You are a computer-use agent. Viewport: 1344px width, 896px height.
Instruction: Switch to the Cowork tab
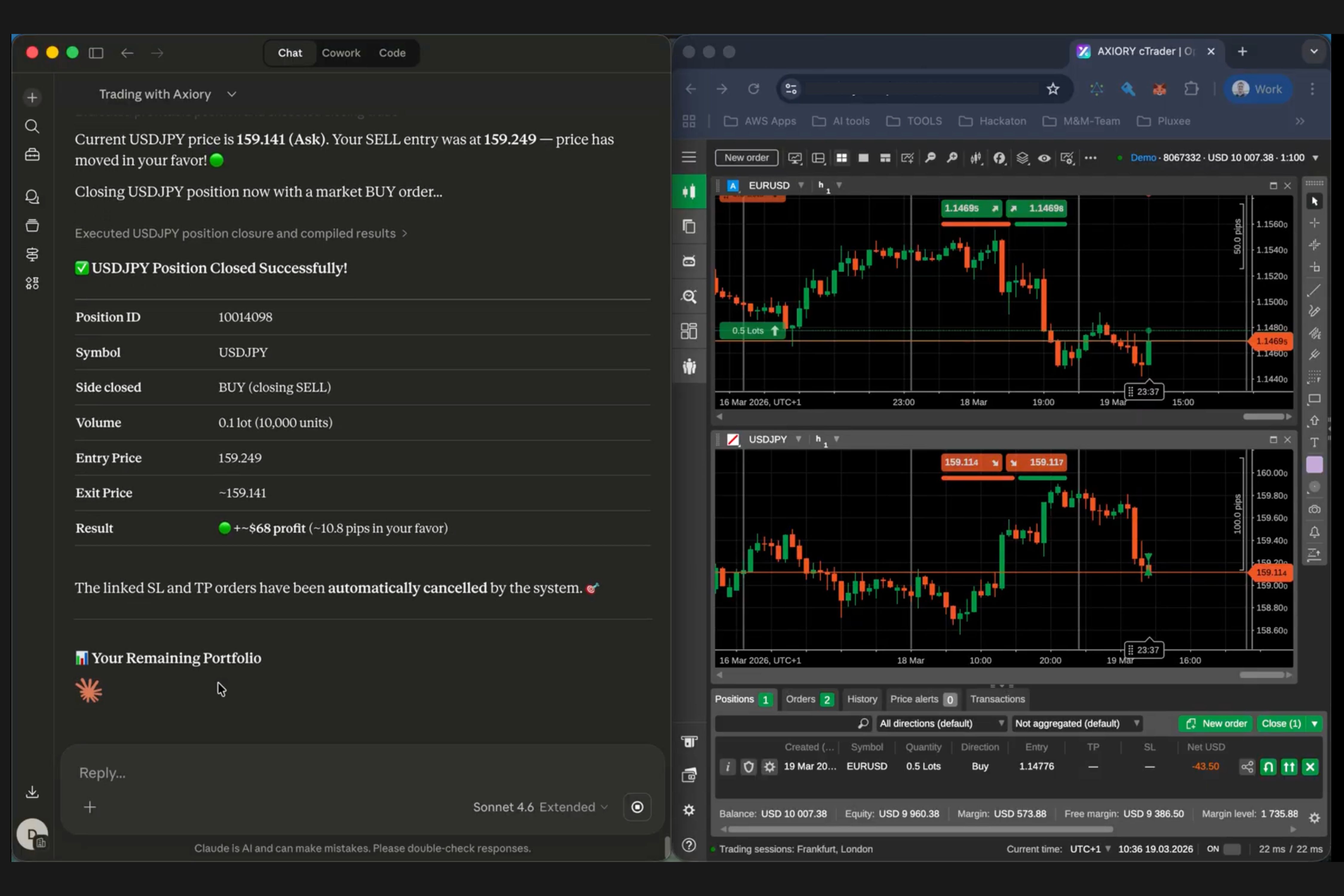pyautogui.click(x=340, y=53)
